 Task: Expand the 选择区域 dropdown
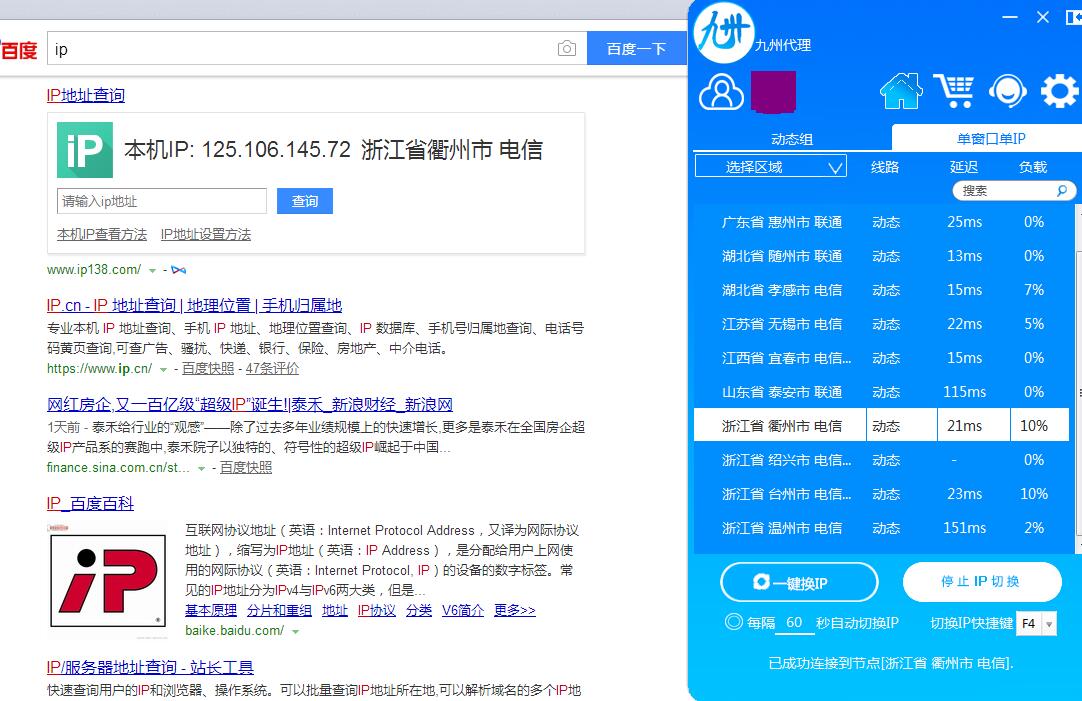771,166
